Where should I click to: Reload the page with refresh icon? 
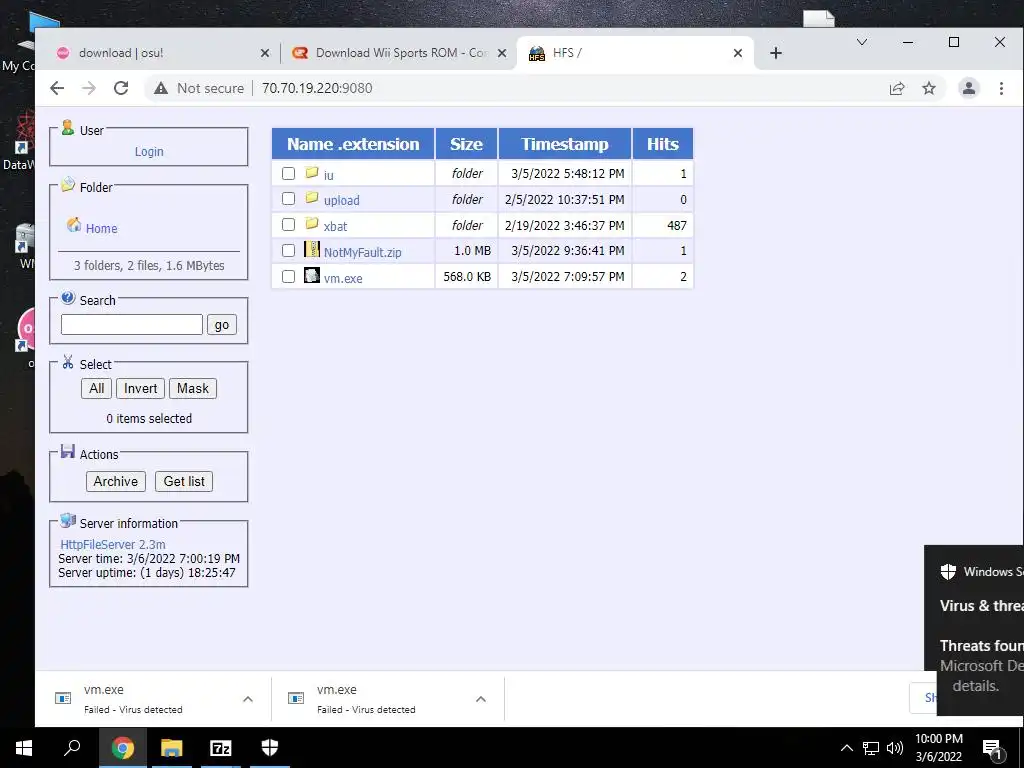(121, 88)
